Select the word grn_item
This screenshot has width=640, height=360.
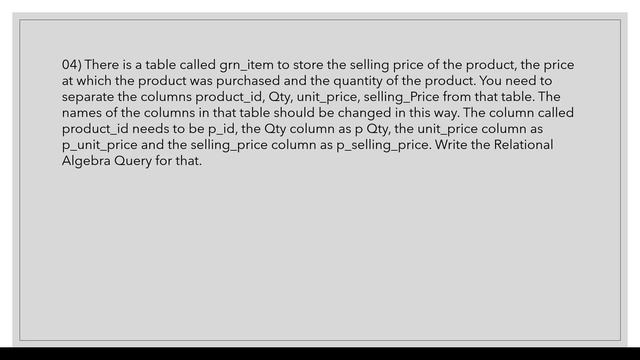point(247,65)
